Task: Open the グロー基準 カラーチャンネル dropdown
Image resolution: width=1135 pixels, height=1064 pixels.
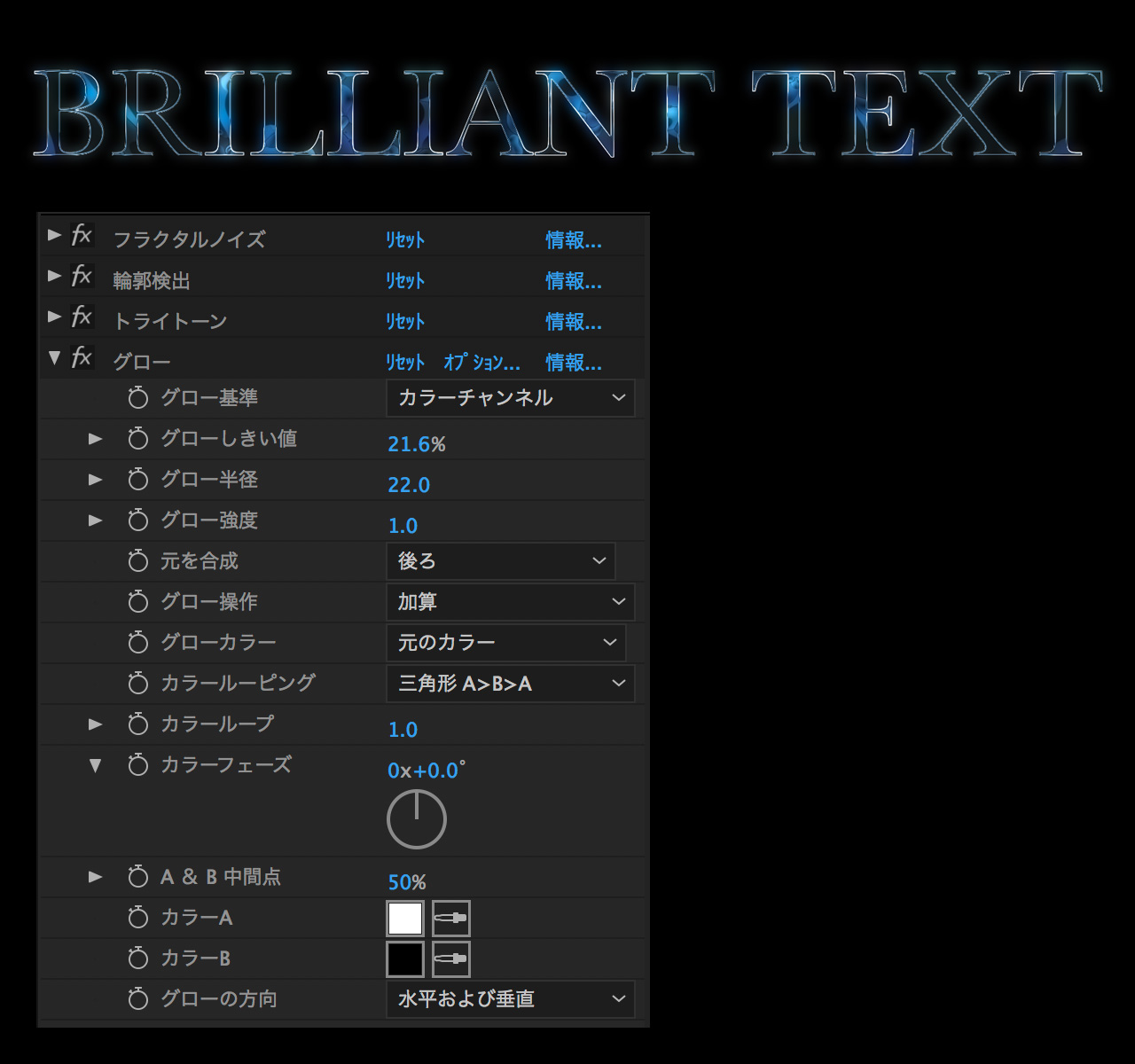Action: pos(511,398)
